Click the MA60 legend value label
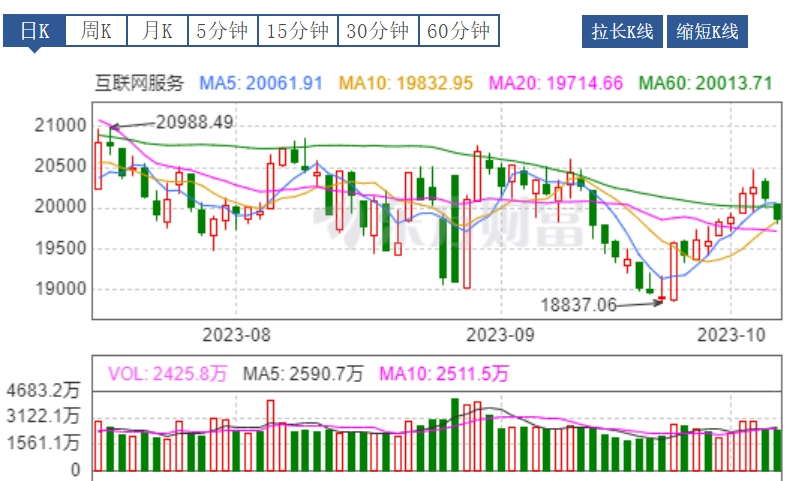This screenshot has height=481, width=787. 705,84
